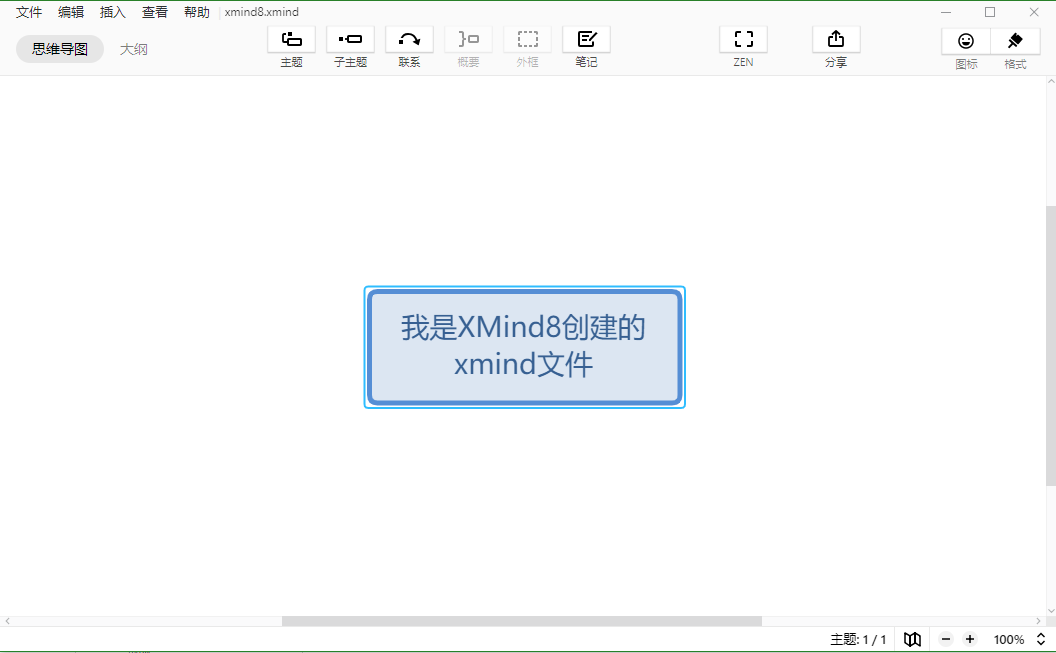Add a relationship line via the 联系 tool
The height and width of the screenshot is (653, 1056).
(x=409, y=44)
